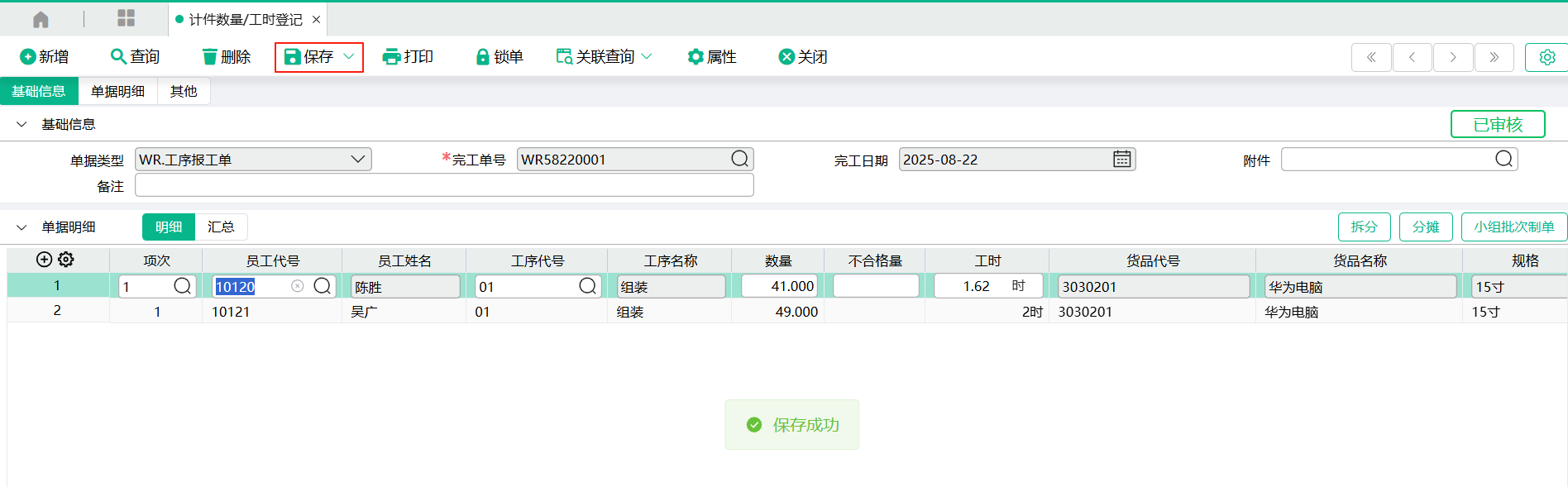Open the app grid menu icon

click(x=126, y=18)
